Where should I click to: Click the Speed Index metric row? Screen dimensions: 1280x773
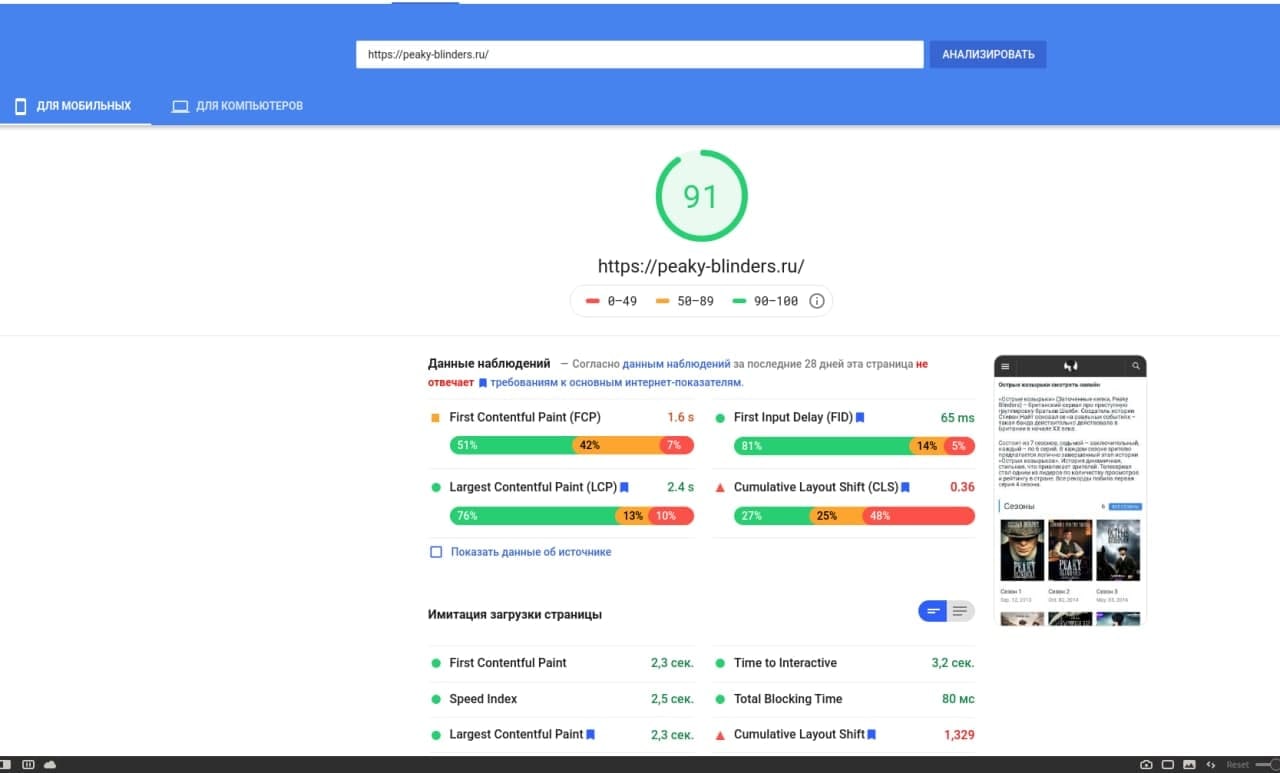tap(562, 699)
